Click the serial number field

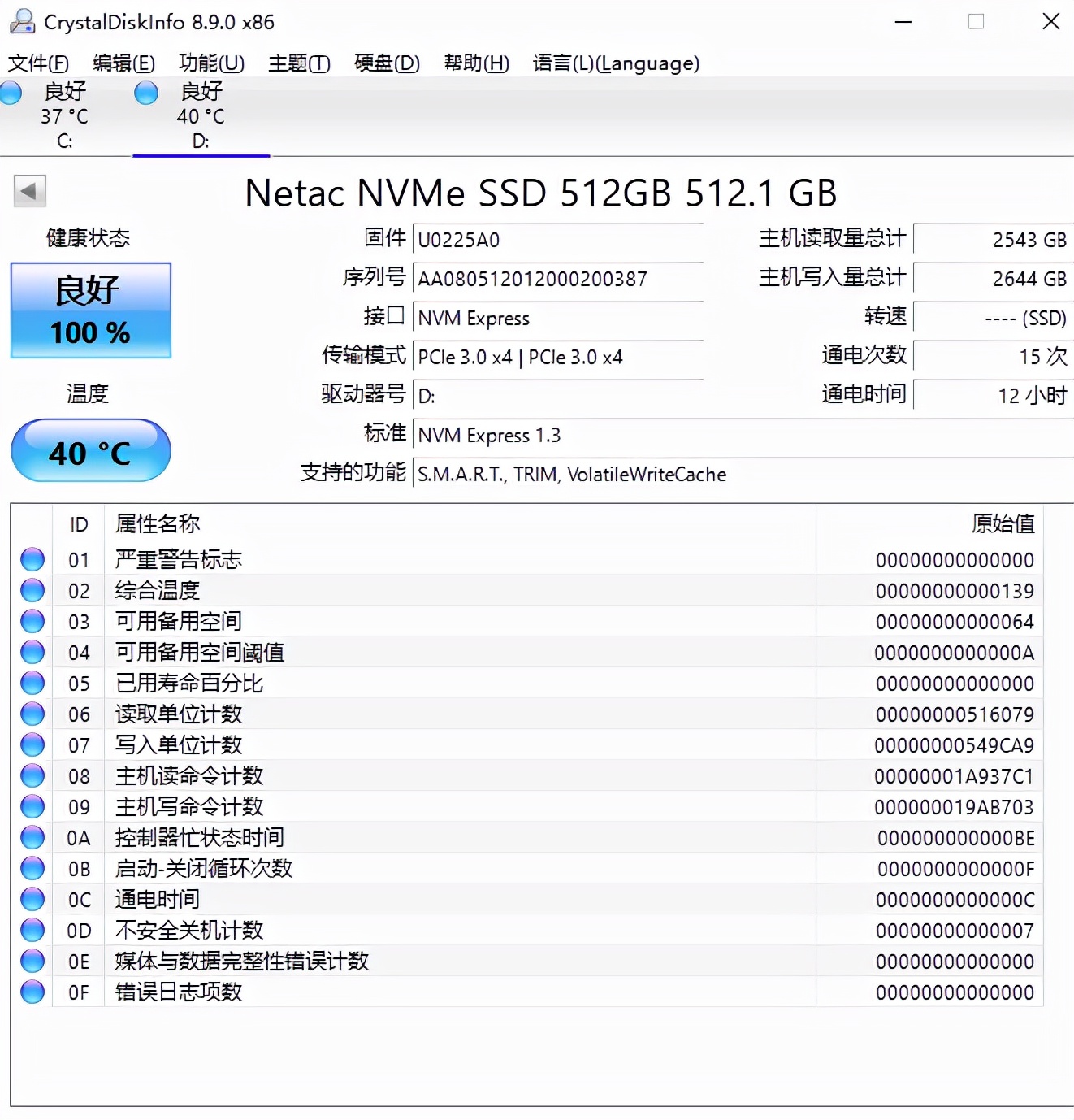click(x=557, y=279)
